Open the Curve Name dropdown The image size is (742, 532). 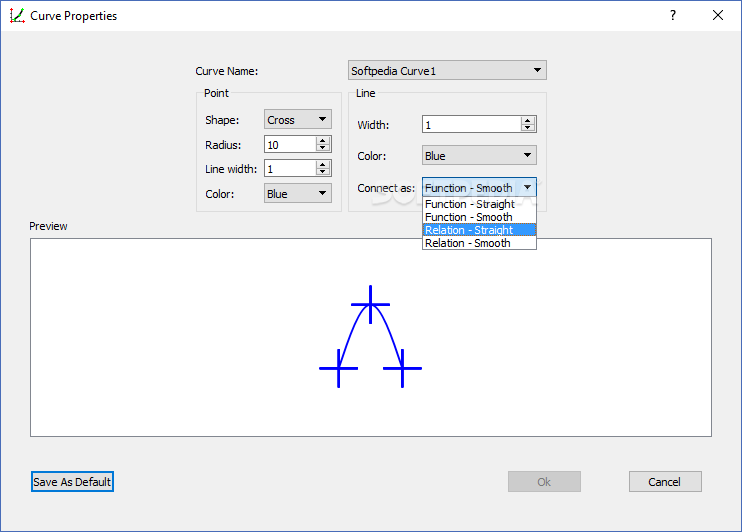[x=447, y=70]
